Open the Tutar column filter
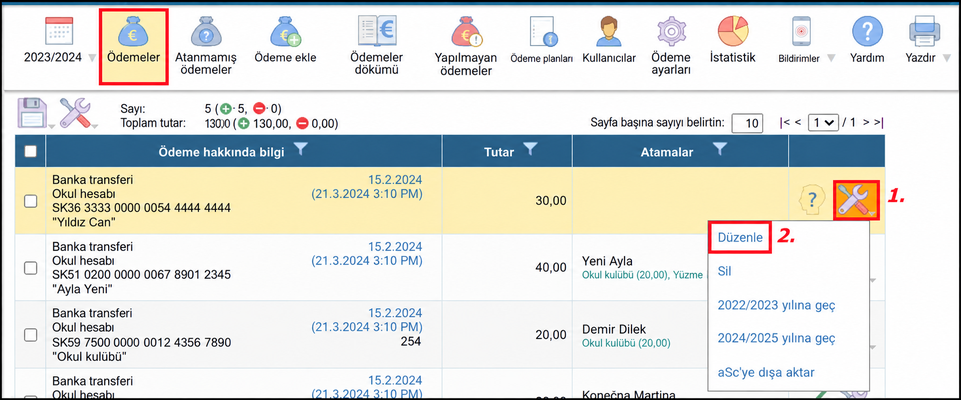This screenshot has height=400, width=961. tap(531, 149)
